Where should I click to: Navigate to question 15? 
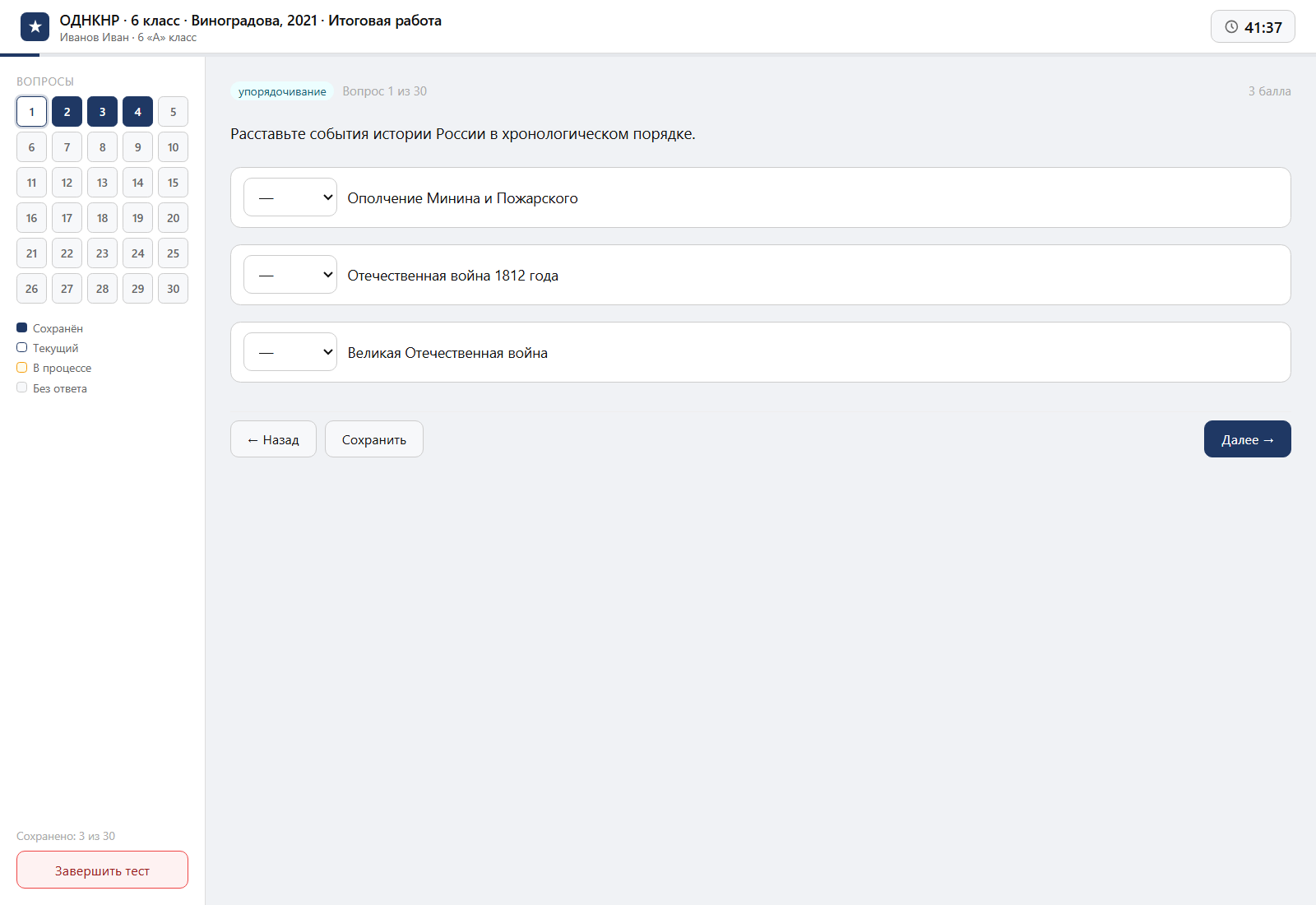(173, 183)
